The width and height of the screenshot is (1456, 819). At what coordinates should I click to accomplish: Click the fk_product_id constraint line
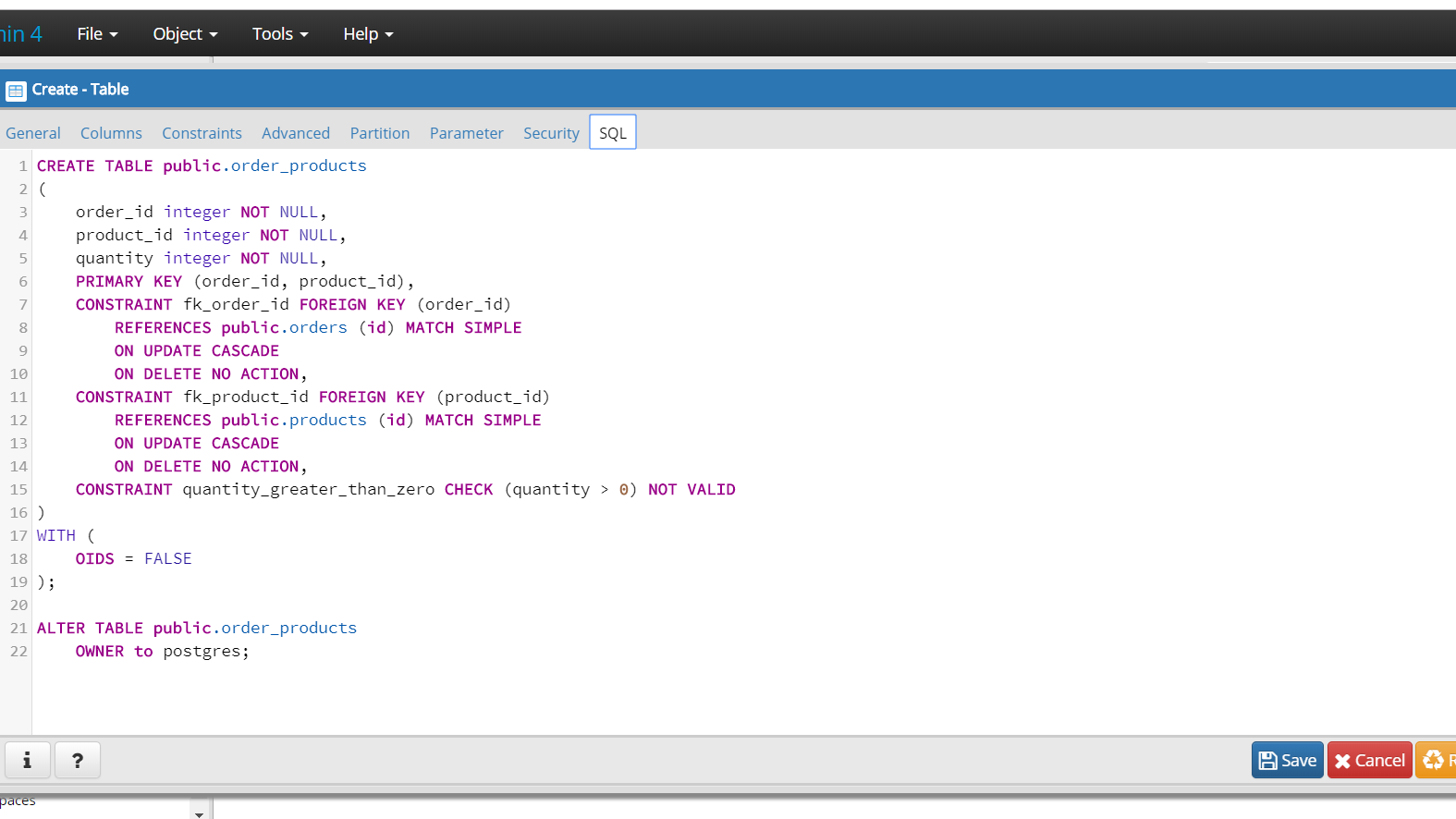[312, 397]
